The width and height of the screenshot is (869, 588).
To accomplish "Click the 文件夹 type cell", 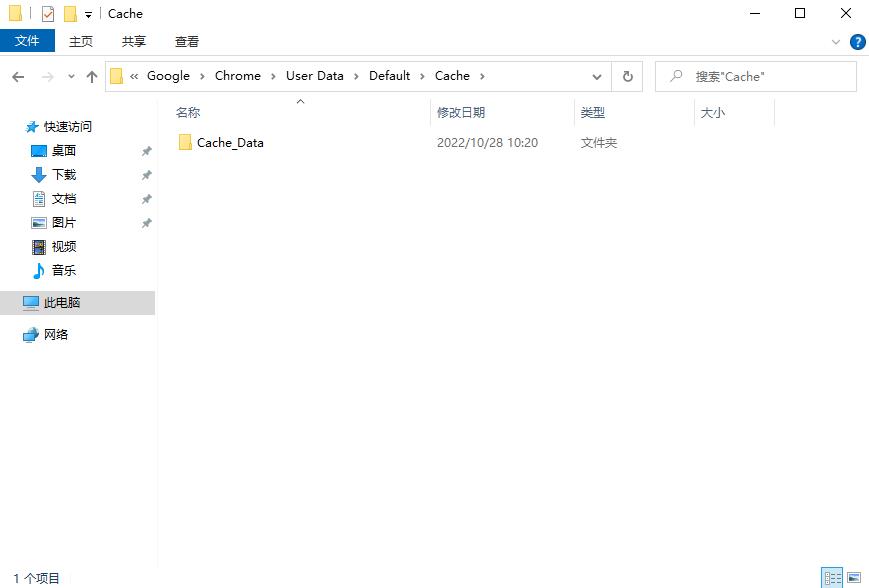I will point(599,143).
